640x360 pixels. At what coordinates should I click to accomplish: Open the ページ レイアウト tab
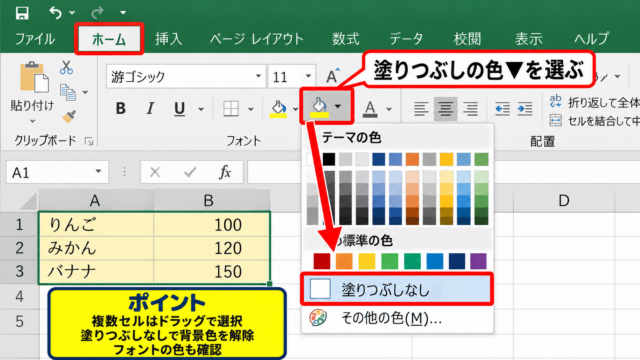[257, 39]
